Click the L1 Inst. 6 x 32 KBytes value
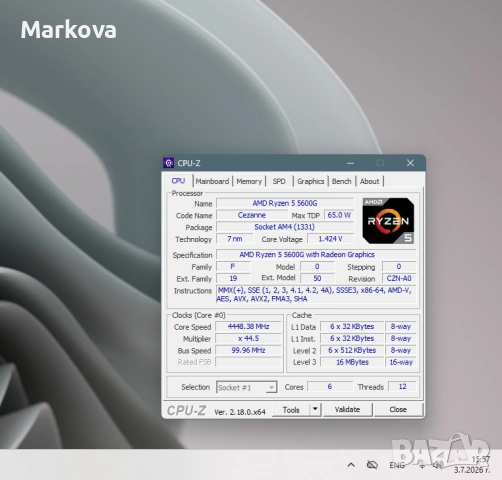The height and width of the screenshot is (480, 502). point(352,338)
